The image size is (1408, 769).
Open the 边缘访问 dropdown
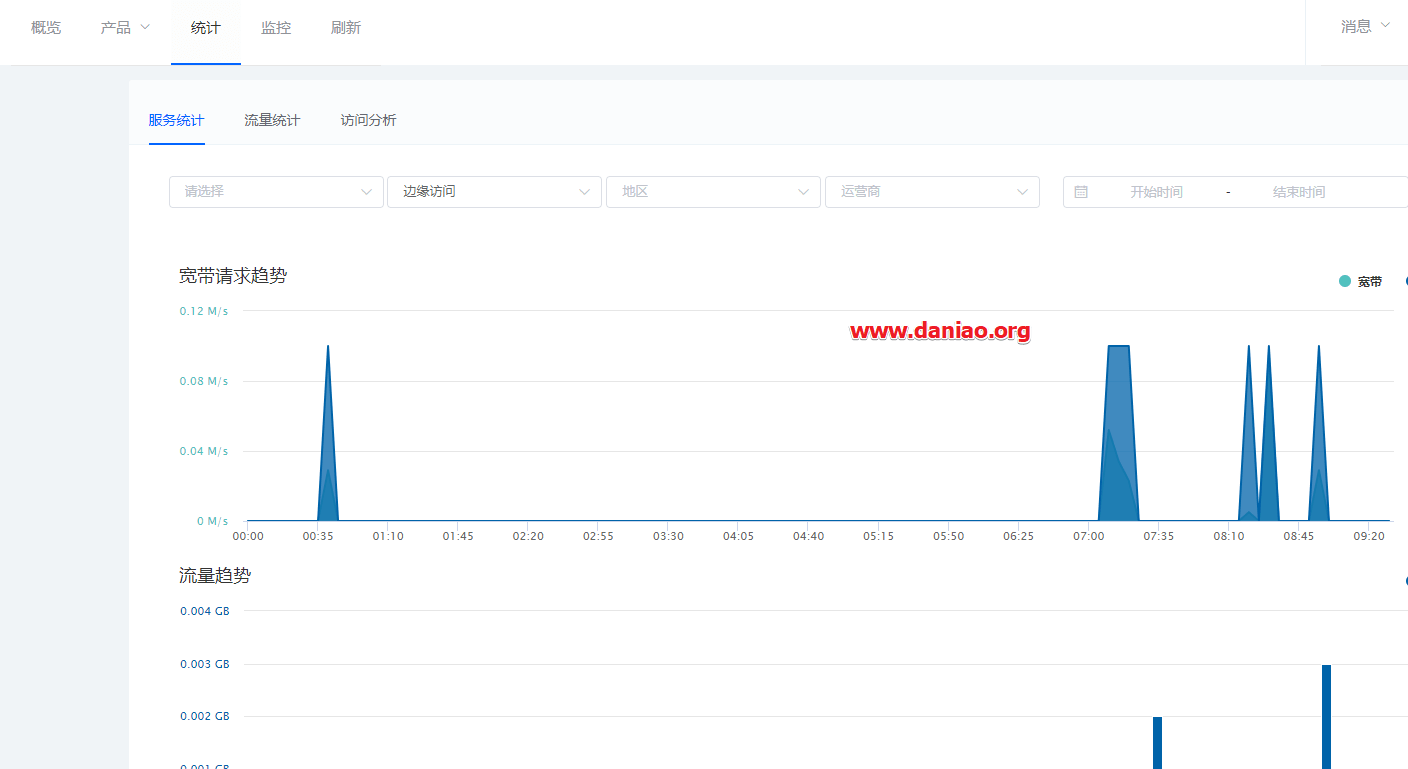pos(494,191)
